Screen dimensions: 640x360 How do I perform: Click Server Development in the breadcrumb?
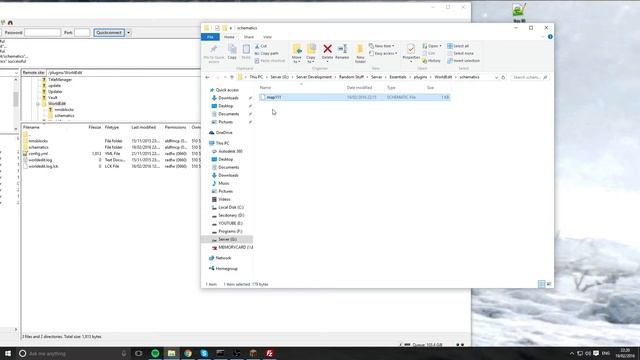314,77
